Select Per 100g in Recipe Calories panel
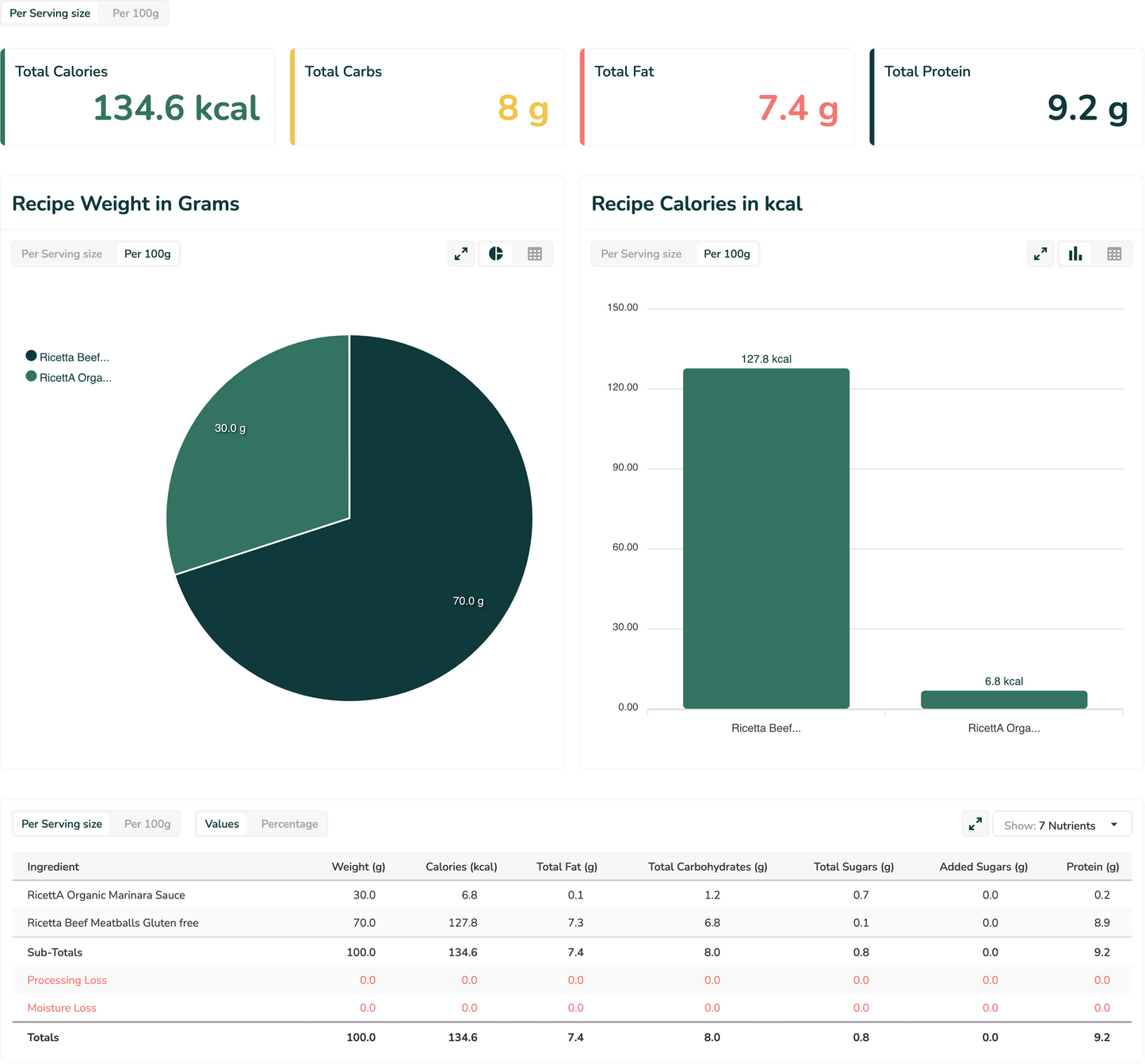1145x1064 pixels. pyautogui.click(x=727, y=254)
